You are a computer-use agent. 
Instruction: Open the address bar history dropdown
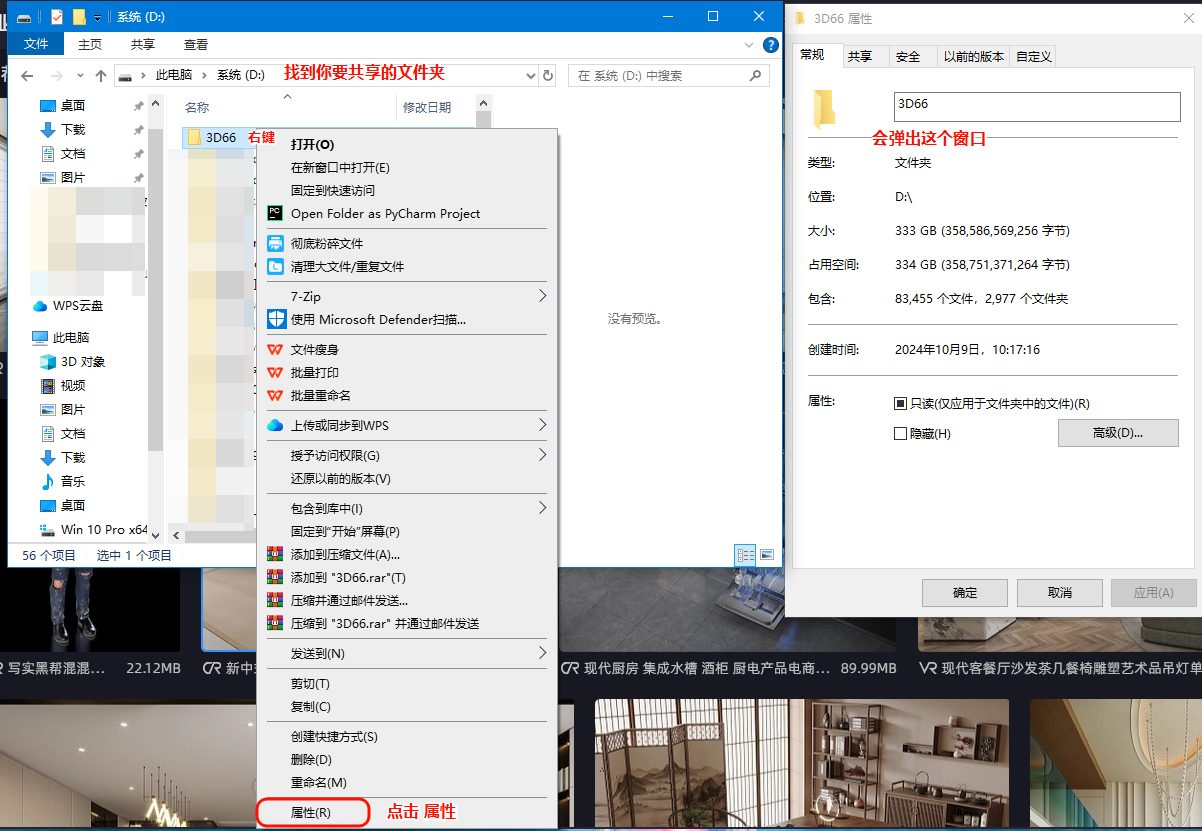(x=530, y=76)
